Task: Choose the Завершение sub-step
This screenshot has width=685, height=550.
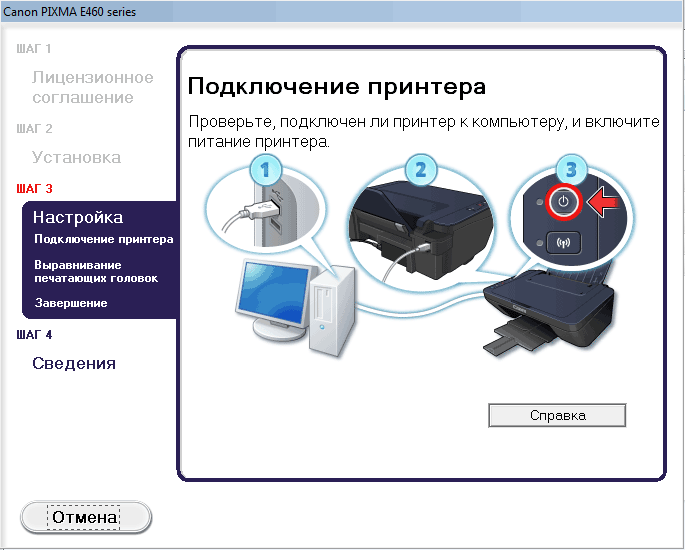Action: pos(71,303)
